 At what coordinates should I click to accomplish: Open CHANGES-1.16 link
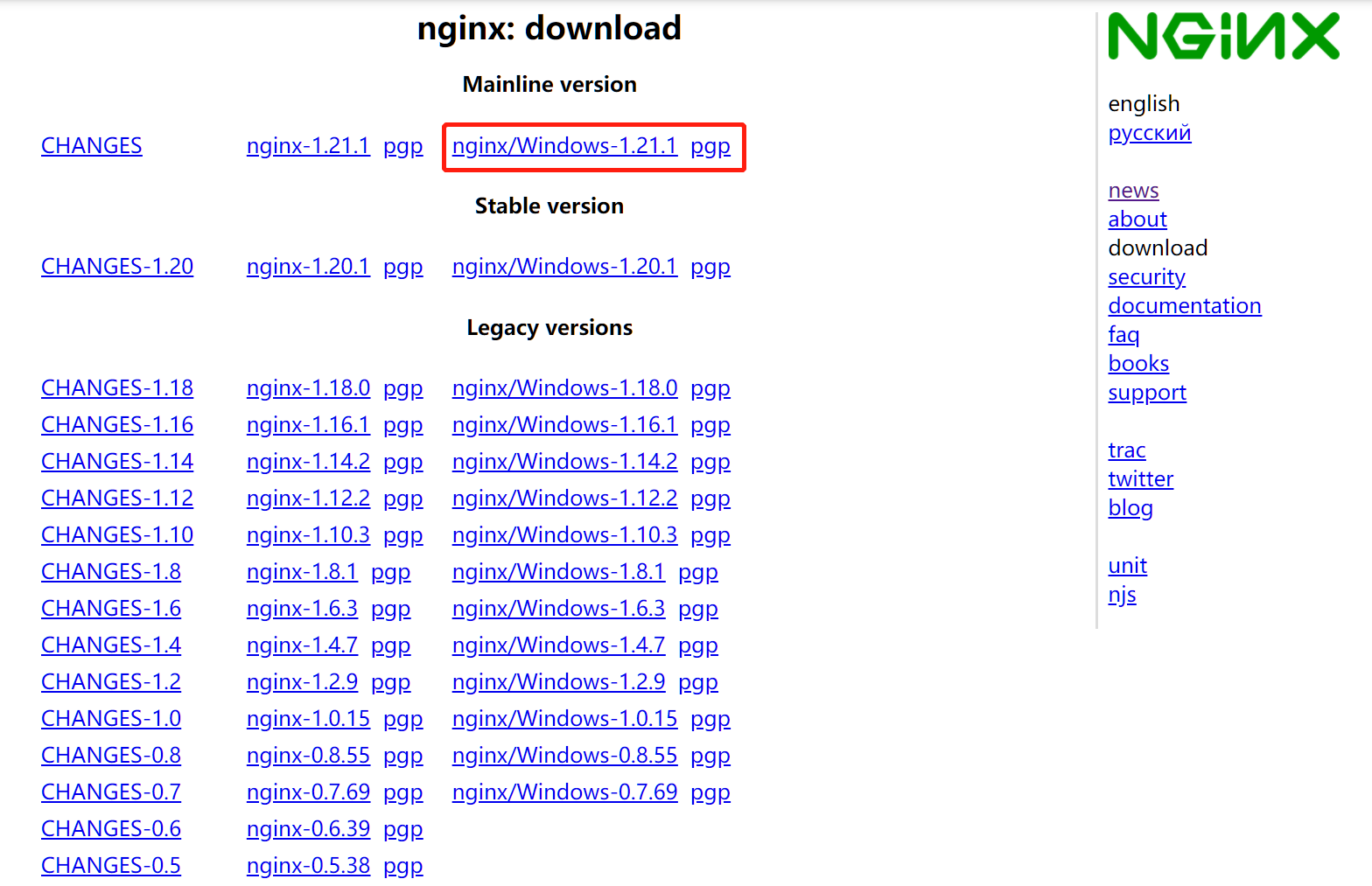coord(117,425)
